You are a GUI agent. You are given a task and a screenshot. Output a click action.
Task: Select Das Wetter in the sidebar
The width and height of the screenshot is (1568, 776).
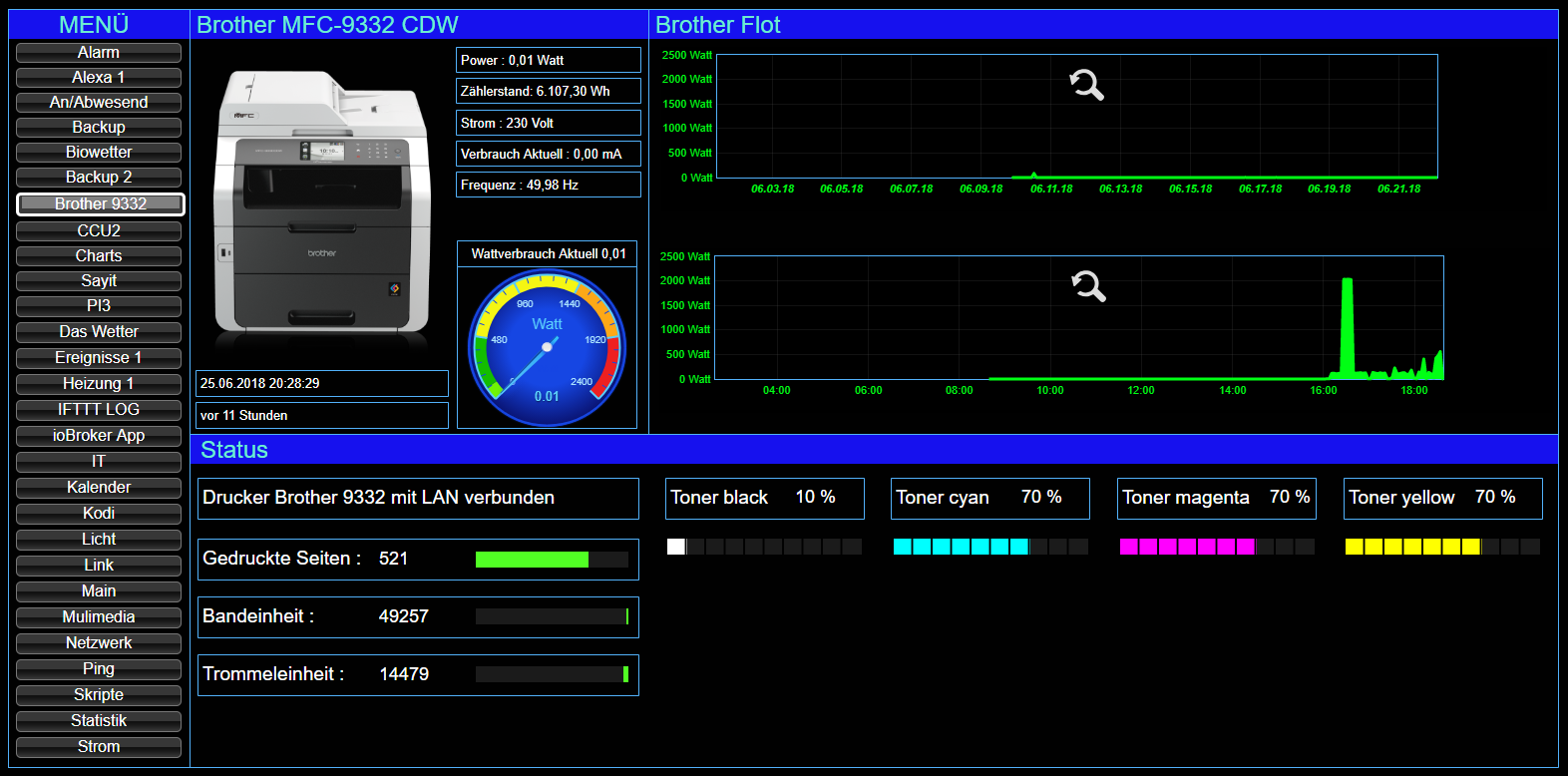point(99,332)
